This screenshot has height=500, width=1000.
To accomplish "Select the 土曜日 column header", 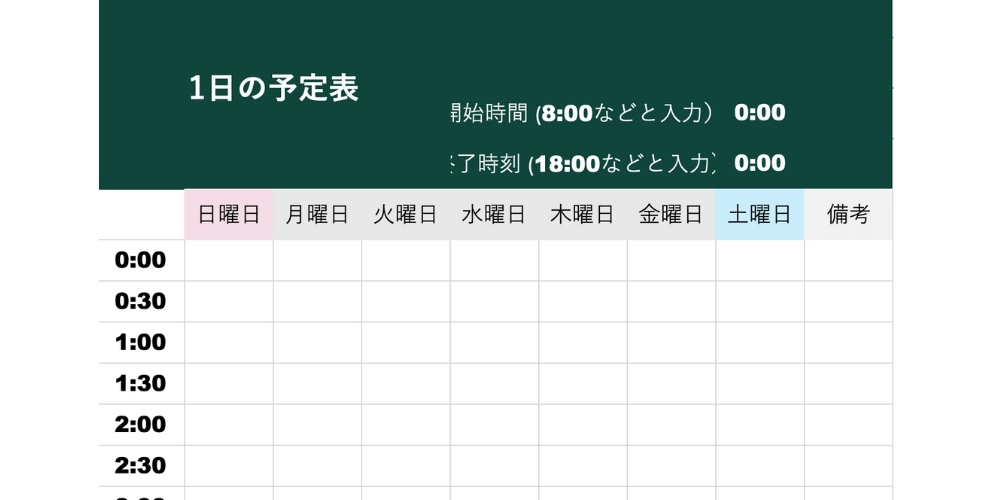I will coord(759,214).
